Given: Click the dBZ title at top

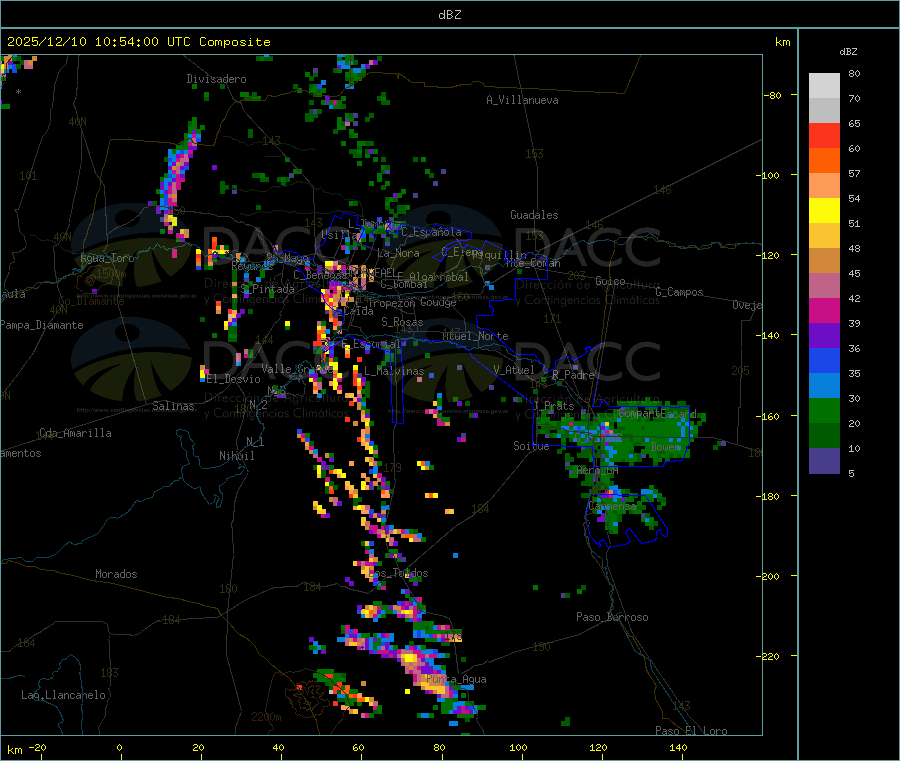Looking at the screenshot, I should point(449,15).
